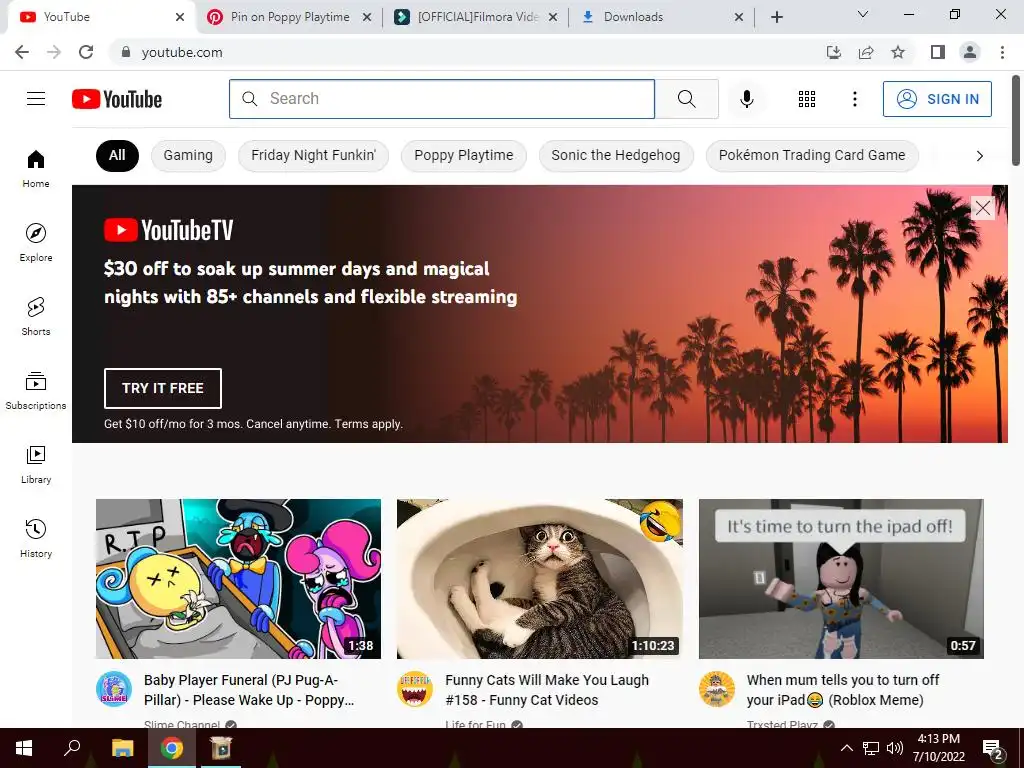The height and width of the screenshot is (768, 1024).
Task: Open When mum tells you title link
Action: 842,690
